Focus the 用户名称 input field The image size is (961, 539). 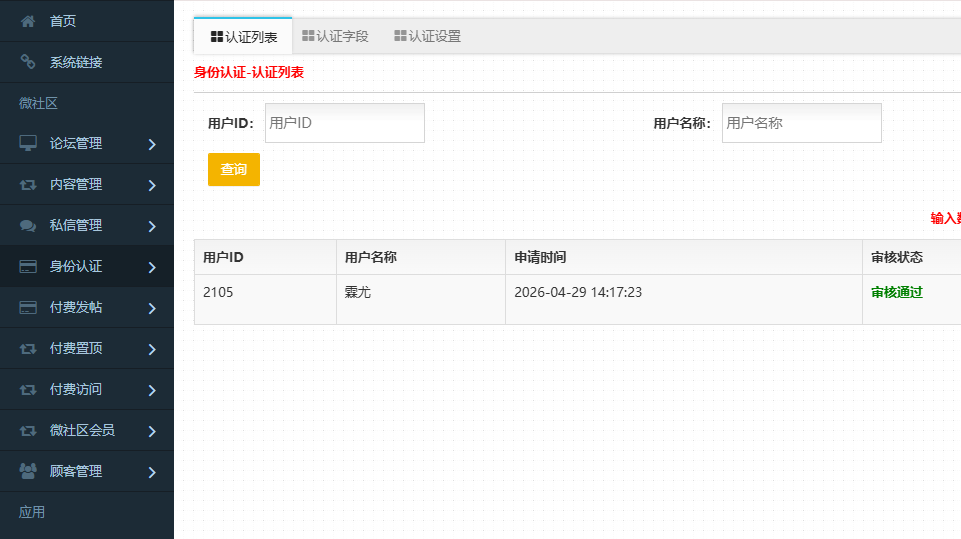tap(801, 123)
